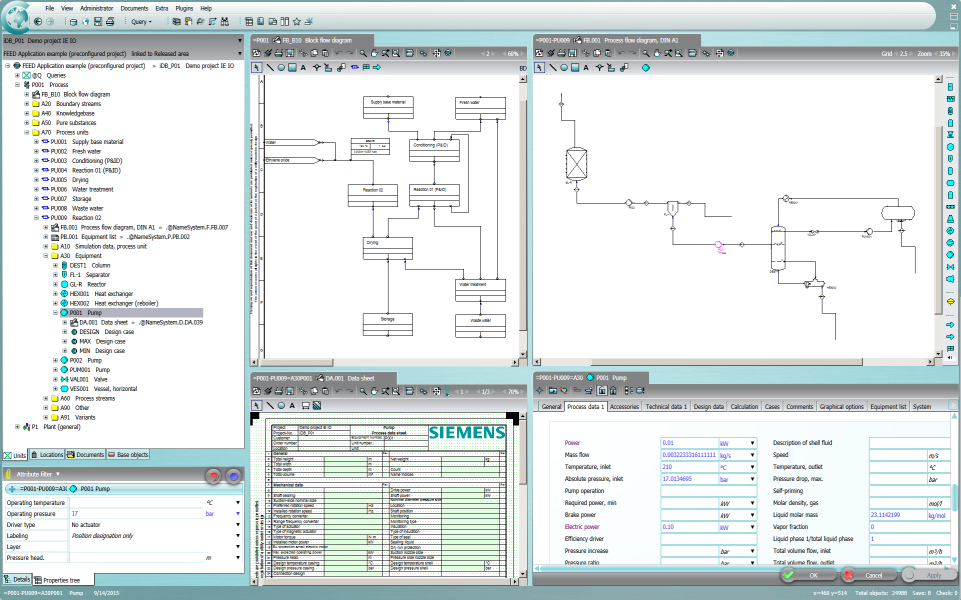
Task: Expand the A60 Process streams folder
Action: tap(45, 398)
